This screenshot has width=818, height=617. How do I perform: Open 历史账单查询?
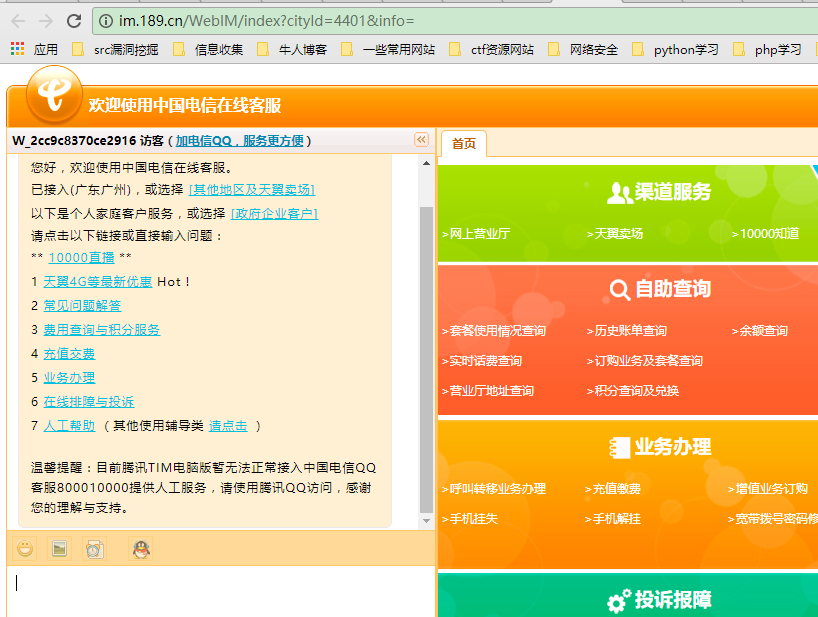[627, 331]
